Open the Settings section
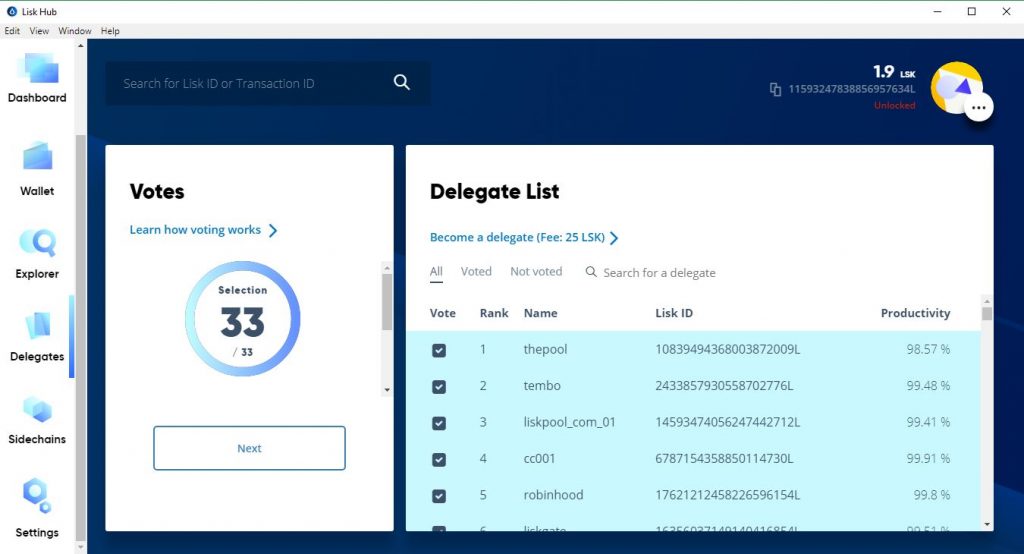1024x554 pixels. [x=37, y=508]
